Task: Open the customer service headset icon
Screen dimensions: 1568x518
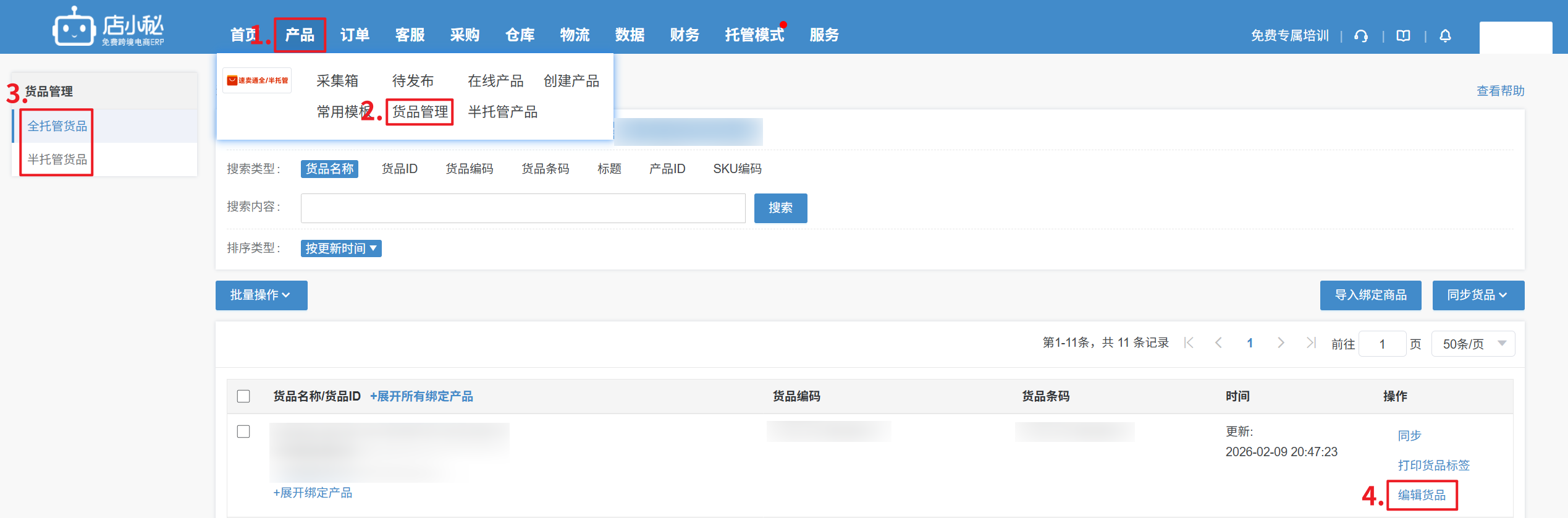Action: click(1360, 36)
